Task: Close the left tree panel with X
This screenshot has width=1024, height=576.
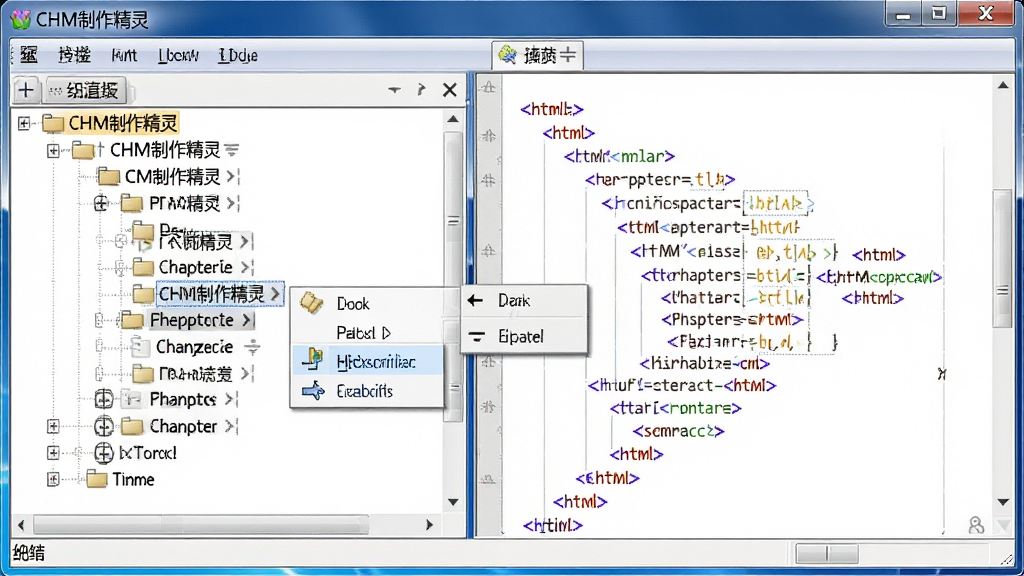Action: click(x=449, y=89)
